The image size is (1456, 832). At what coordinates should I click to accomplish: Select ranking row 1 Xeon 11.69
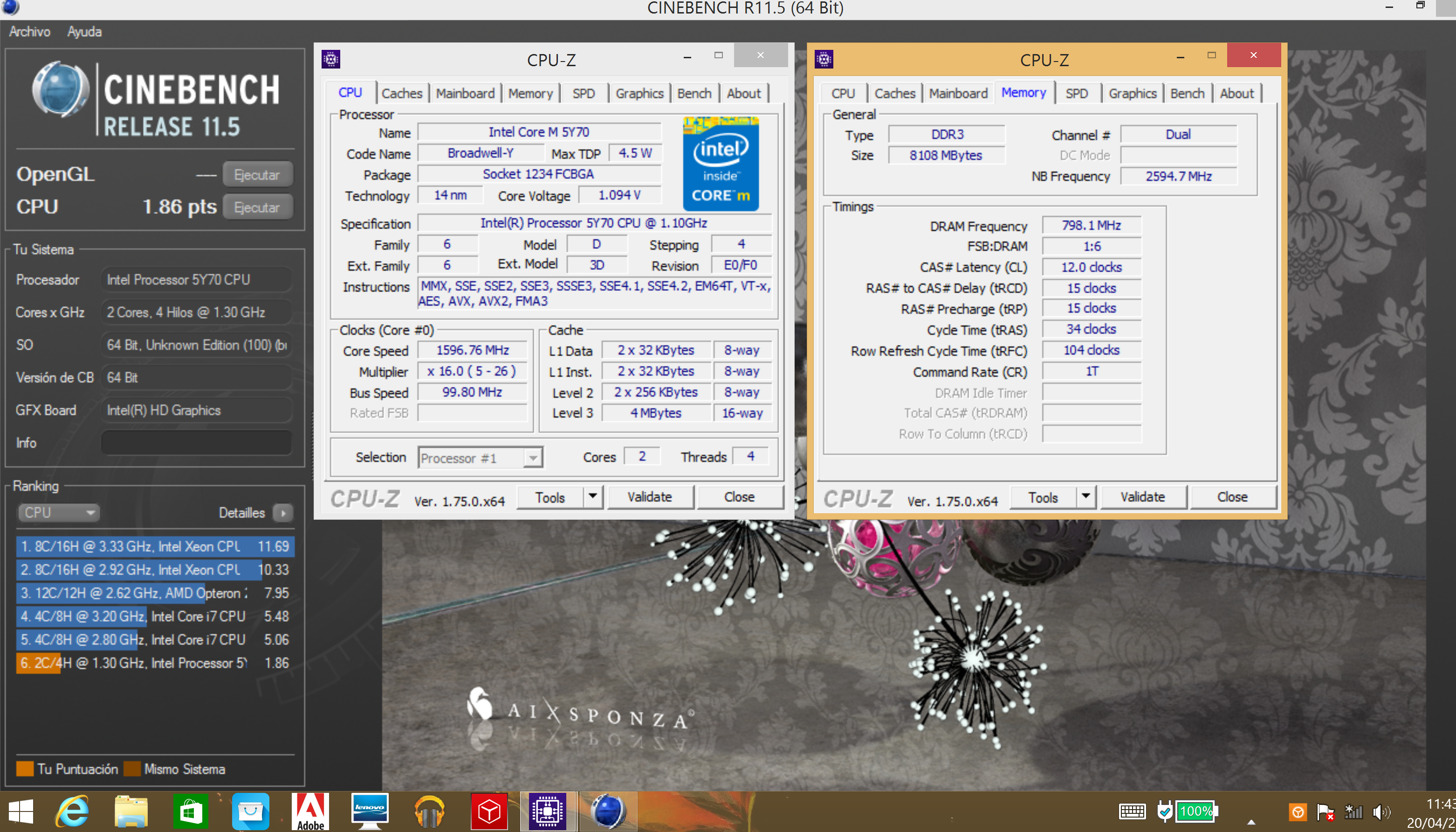(x=155, y=546)
